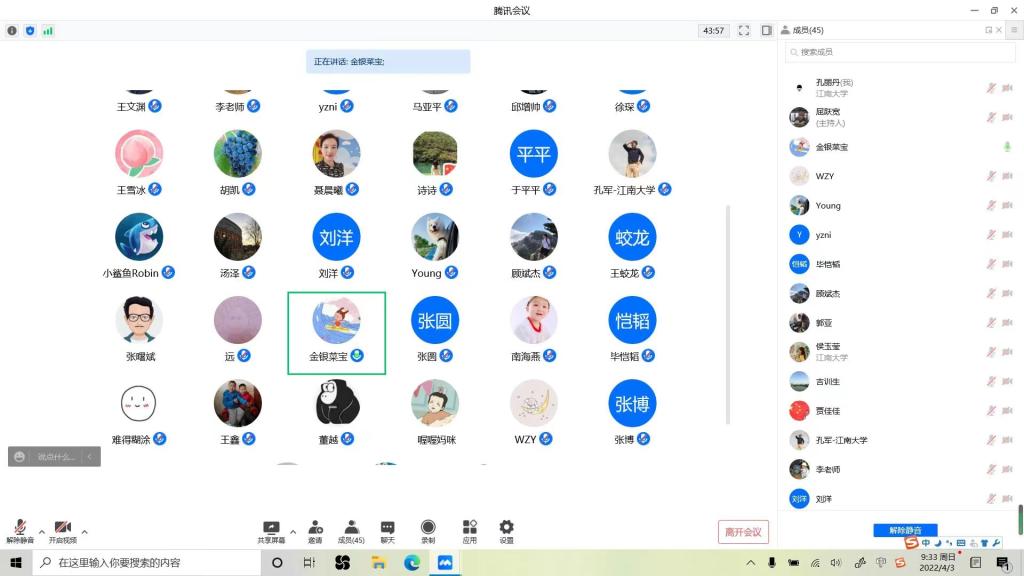Check the green network signal icon

[48, 31]
